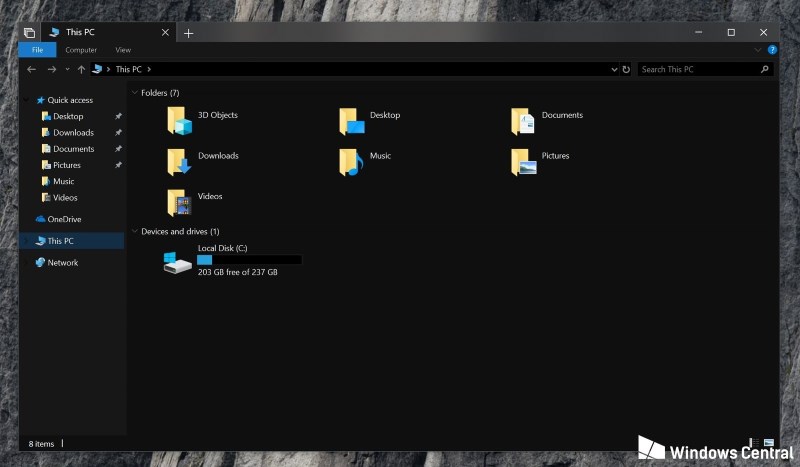Go up one level with Up arrow
Screen dimensions: 800x467
81,70
